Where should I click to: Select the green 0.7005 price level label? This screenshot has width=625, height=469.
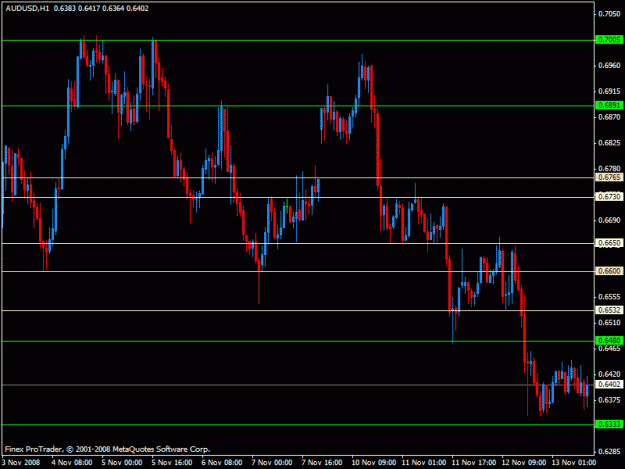point(609,39)
